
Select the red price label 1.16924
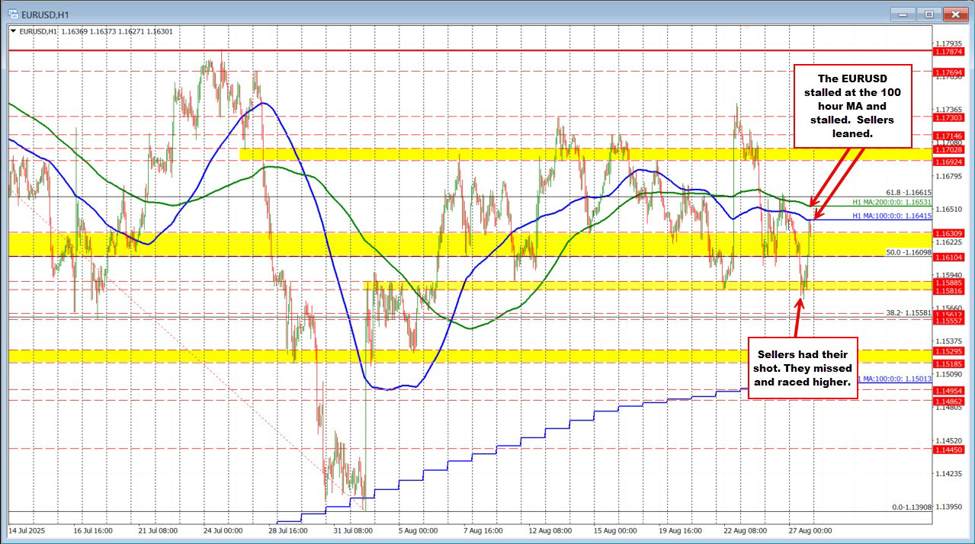tap(949, 162)
